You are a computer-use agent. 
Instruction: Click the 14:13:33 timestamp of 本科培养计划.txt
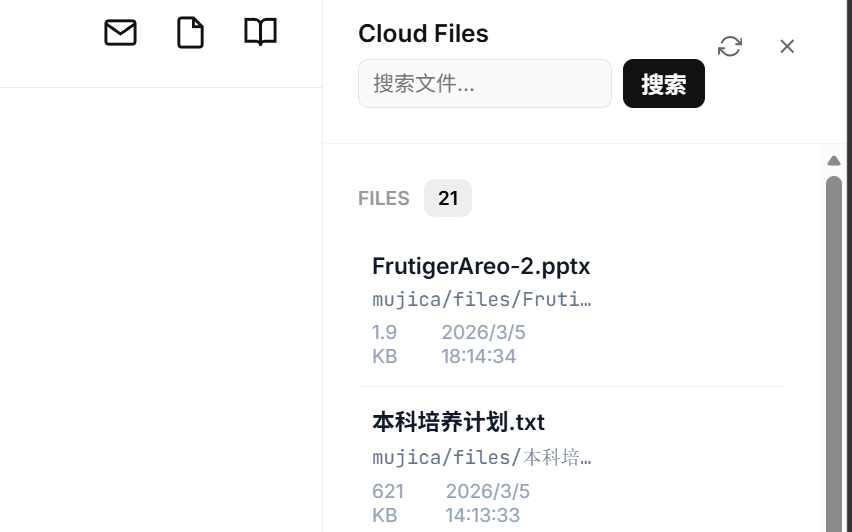pyautogui.click(x=483, y=515)
